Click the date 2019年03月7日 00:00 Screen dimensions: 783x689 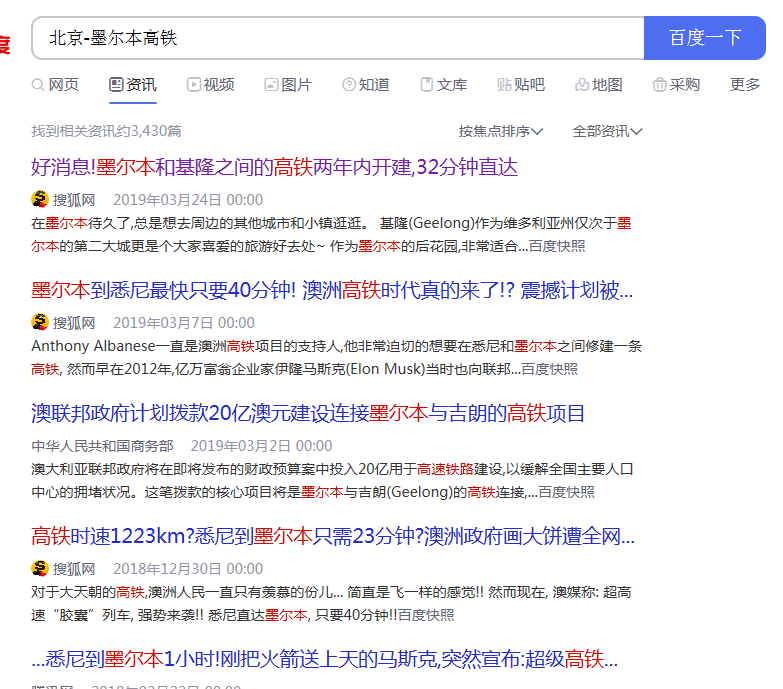click(184, 323)
